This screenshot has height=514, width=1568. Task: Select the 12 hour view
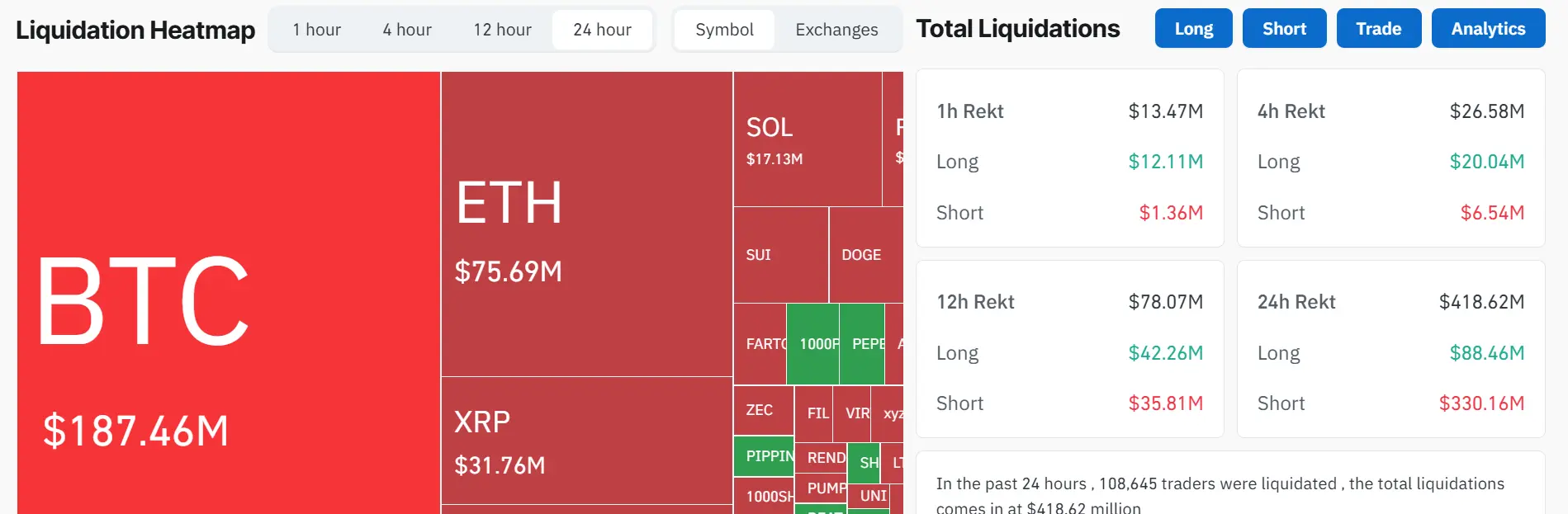pos(503,29)
